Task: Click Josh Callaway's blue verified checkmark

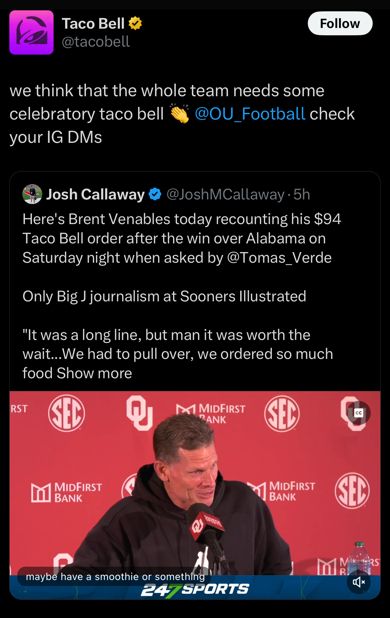Action: point(155,194)
